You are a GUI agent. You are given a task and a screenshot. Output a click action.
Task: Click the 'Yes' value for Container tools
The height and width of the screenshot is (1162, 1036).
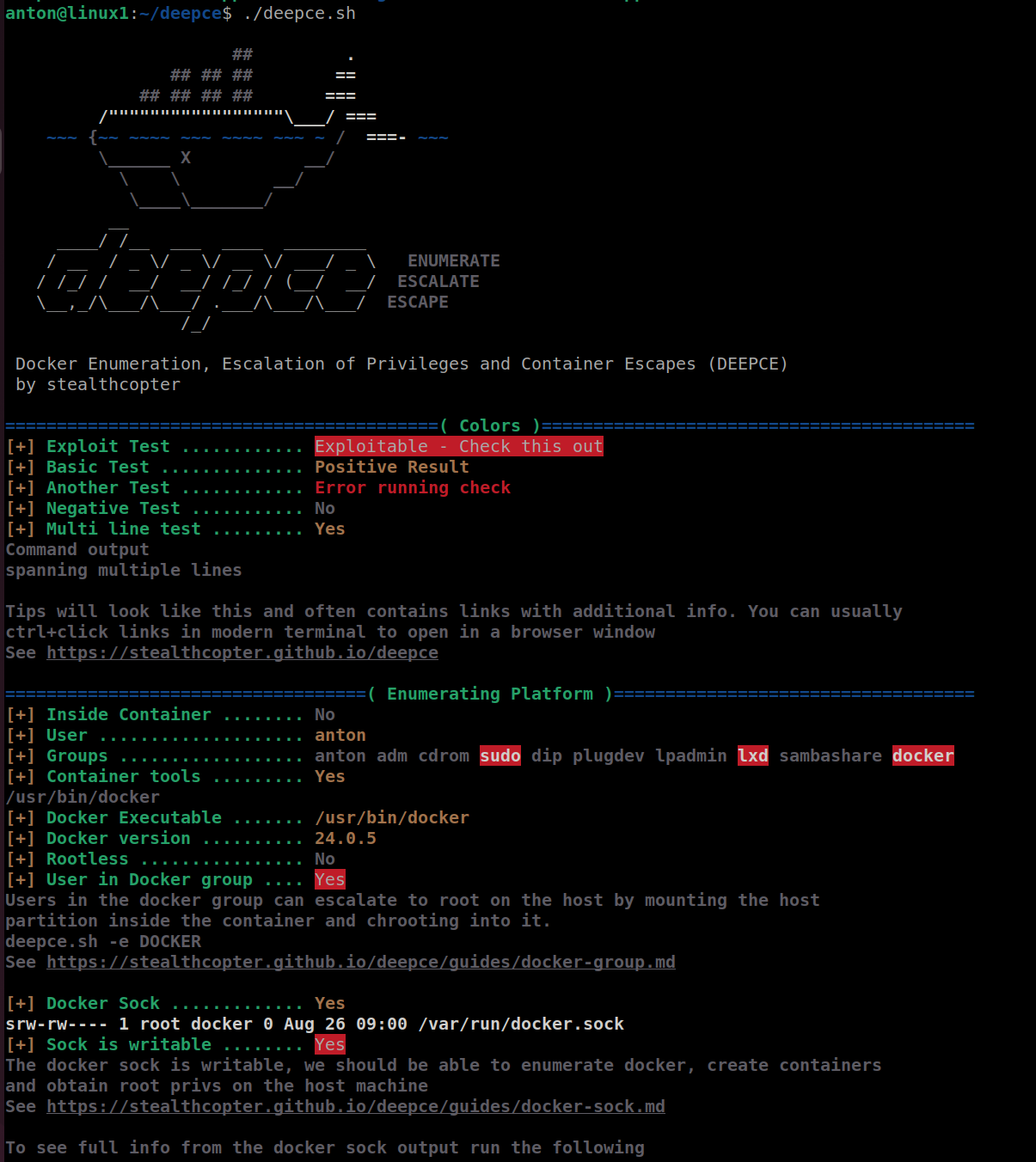(330, 777)
